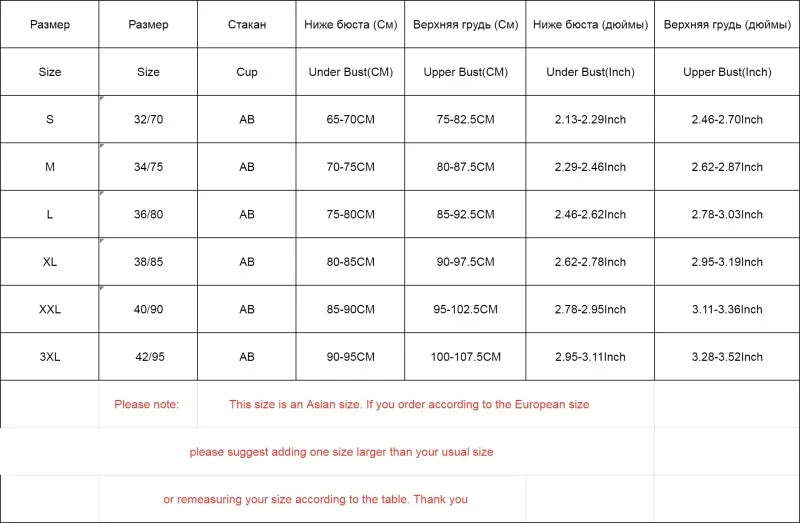
Task: Click the red "Please note:" text
Action: [147, 405]
